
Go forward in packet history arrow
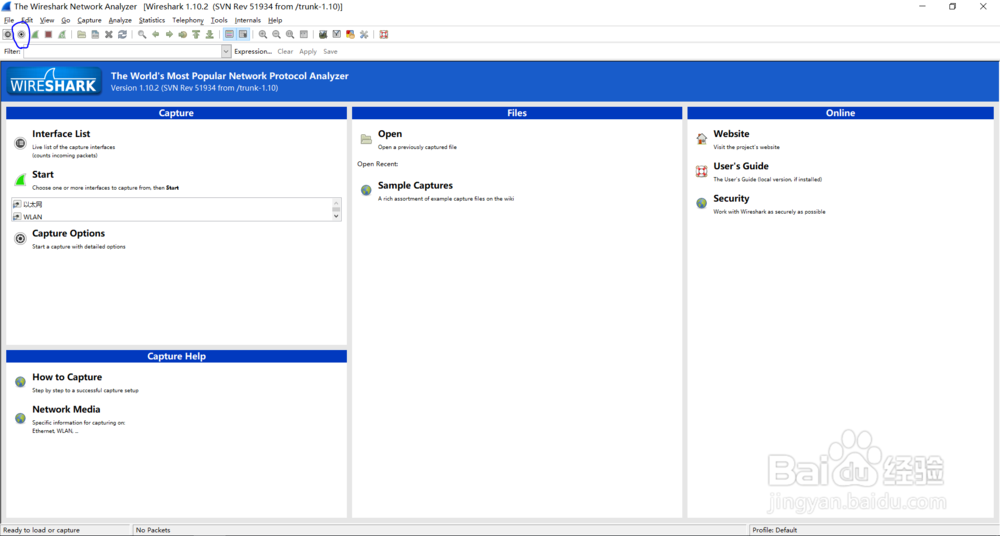click(169, 34)
